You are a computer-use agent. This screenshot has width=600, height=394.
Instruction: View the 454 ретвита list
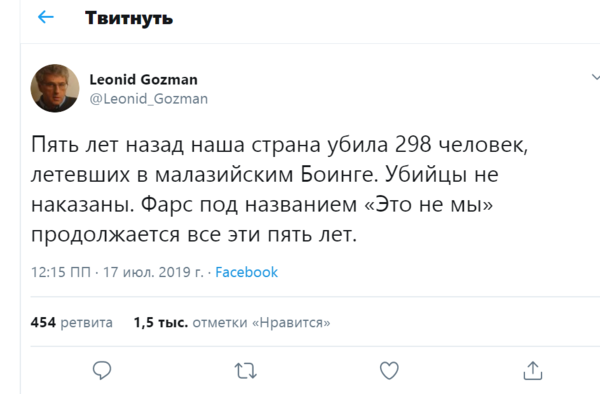pos(72,322)
